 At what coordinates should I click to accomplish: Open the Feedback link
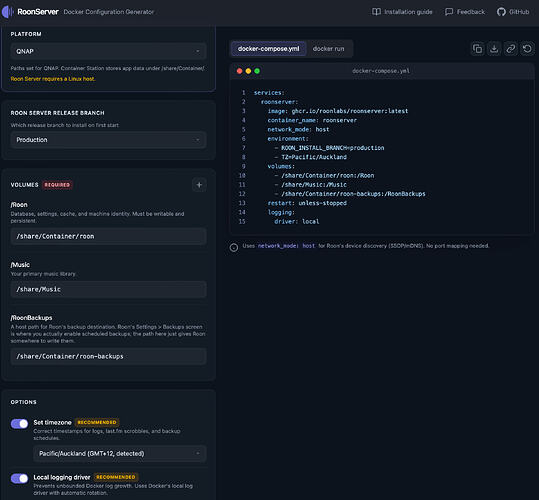[465, 12]
